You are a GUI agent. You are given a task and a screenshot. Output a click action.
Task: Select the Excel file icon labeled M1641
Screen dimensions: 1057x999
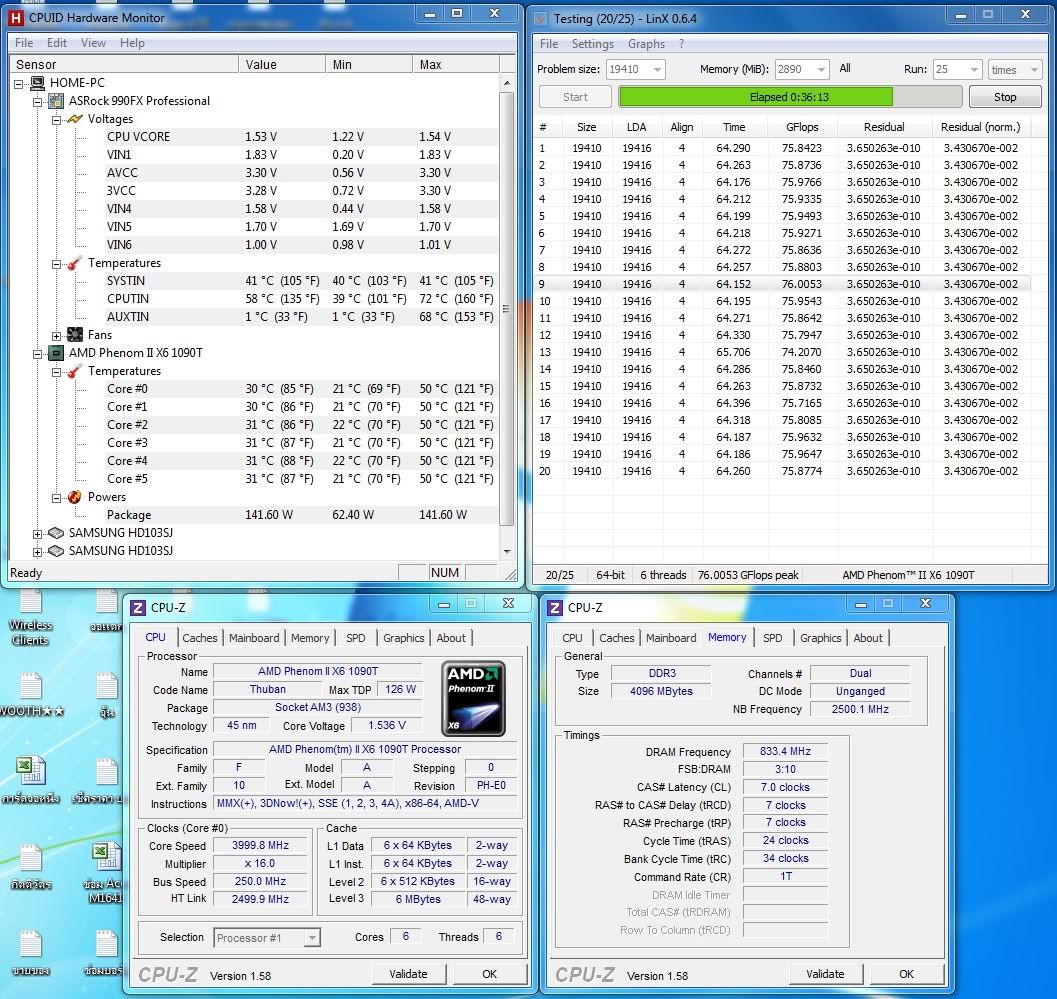(104, 873)
